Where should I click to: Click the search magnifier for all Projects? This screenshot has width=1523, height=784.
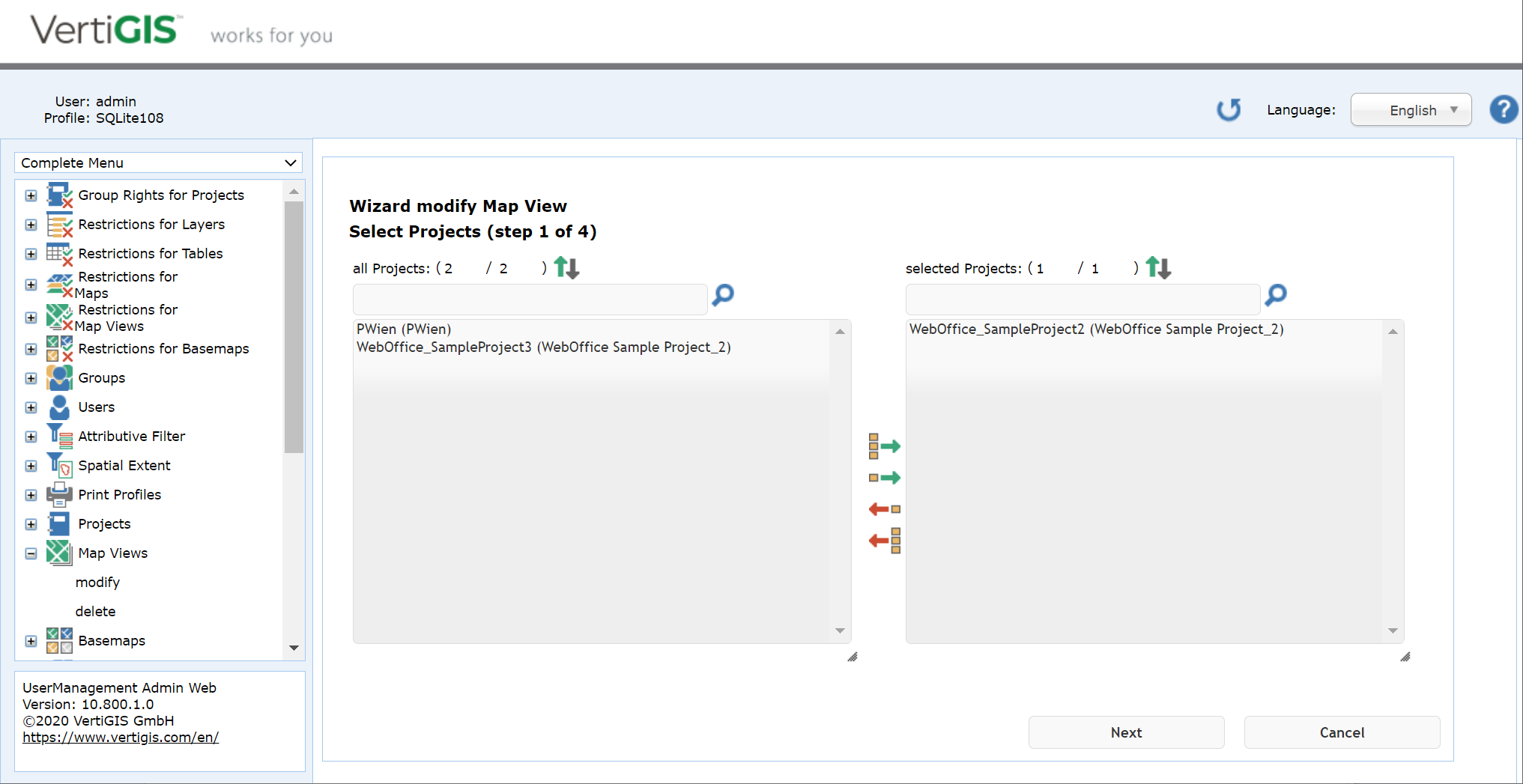pyautogui.click(x=721, y=296)
